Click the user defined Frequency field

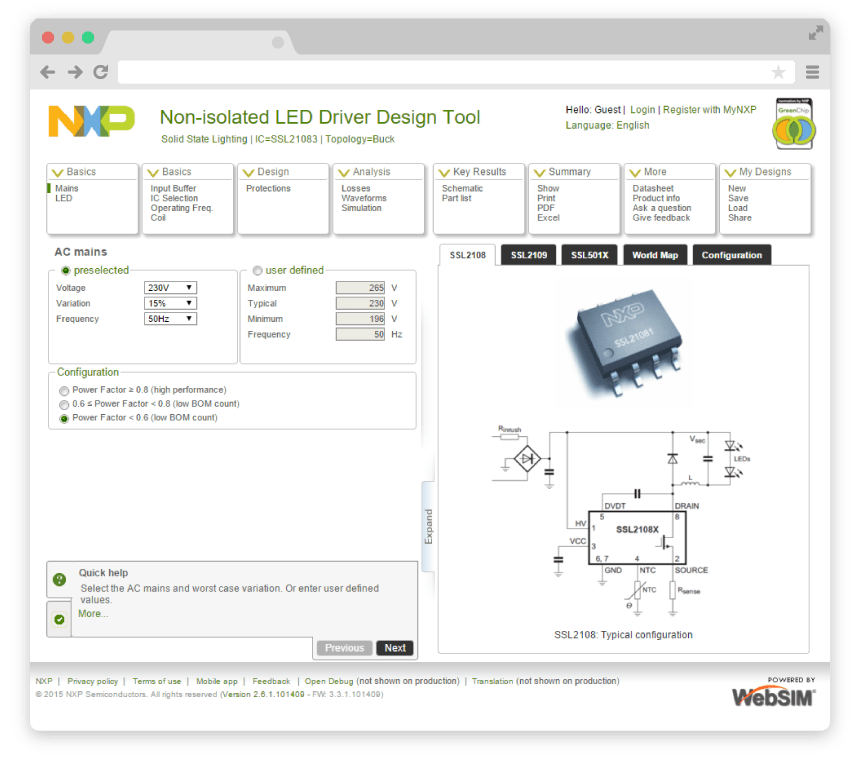(360, 334)
